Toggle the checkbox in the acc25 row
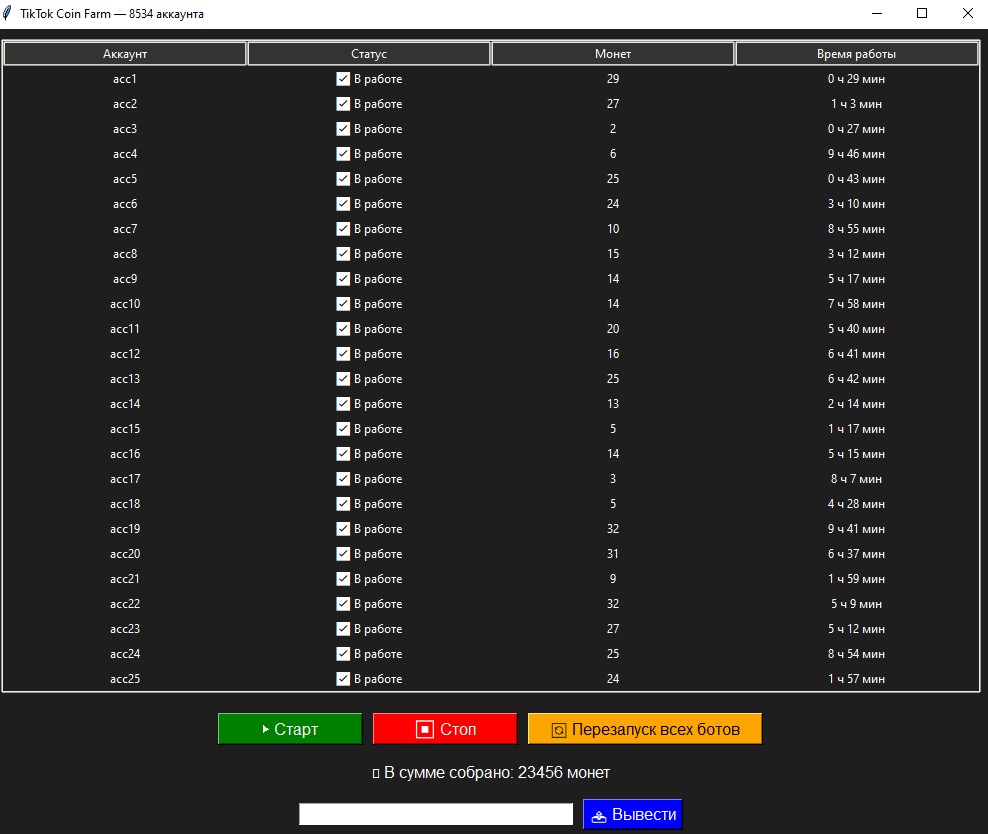 pos(343,679)
